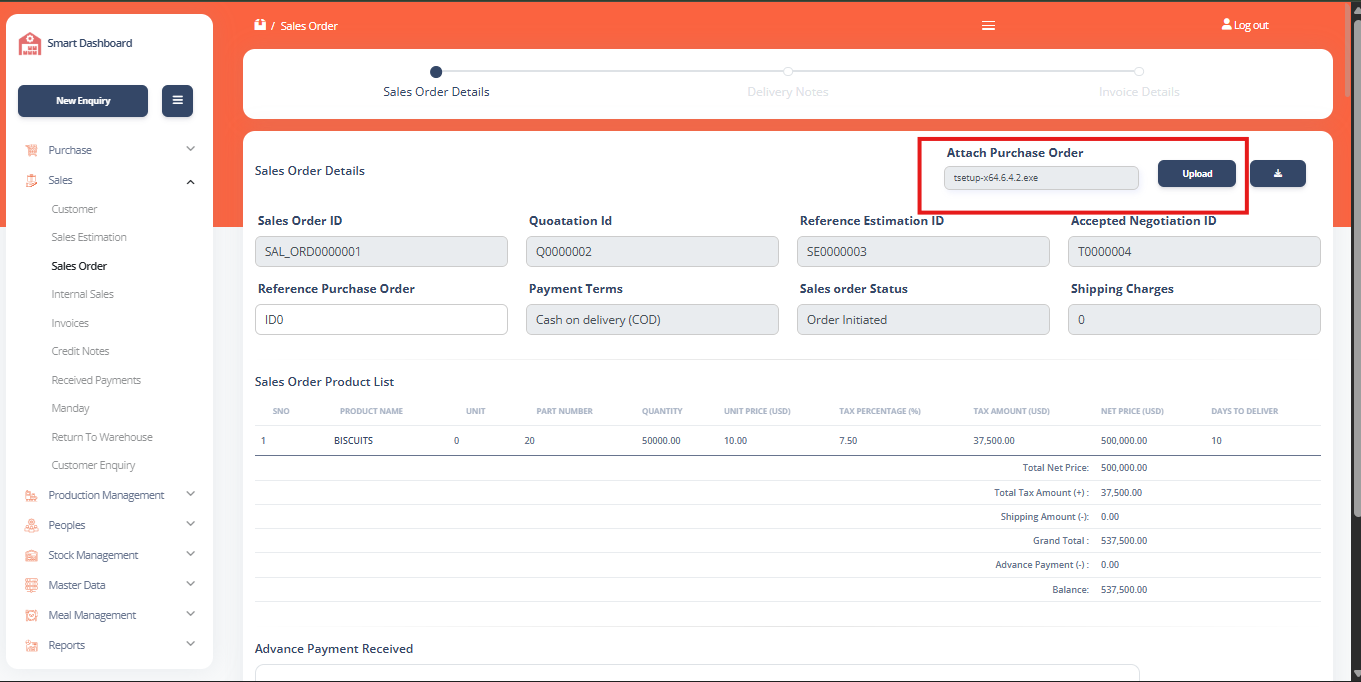Go to Invoices in the sidebar
The height and width of the screenshot is (682, 1361).
pos(70,323)
